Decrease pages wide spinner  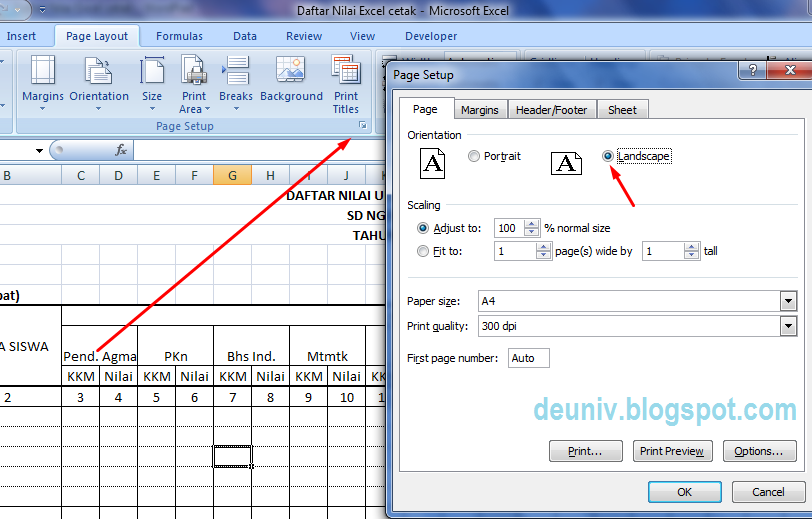[543, 255]
